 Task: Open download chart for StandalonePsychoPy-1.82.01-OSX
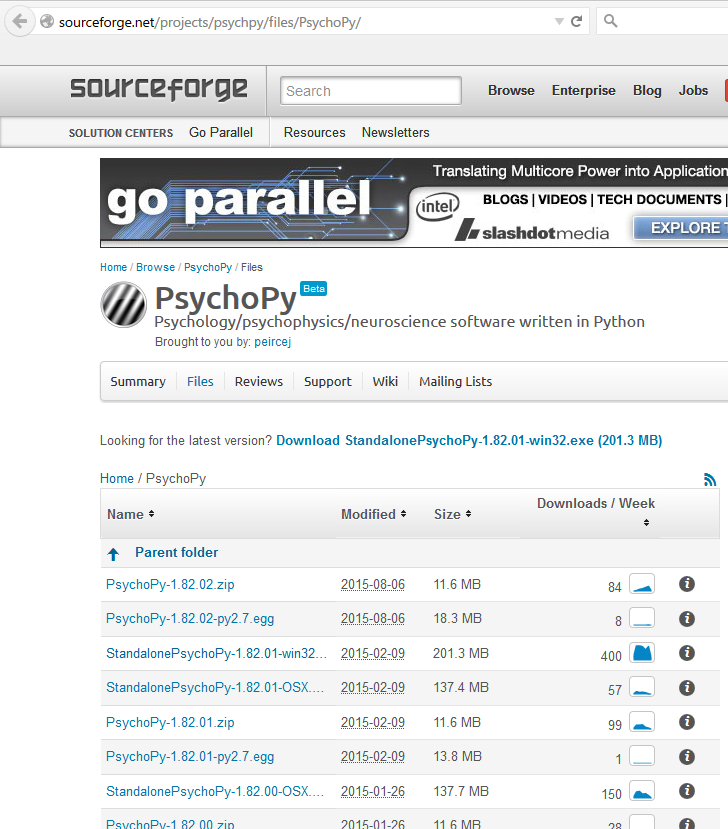tap(642, 687)
